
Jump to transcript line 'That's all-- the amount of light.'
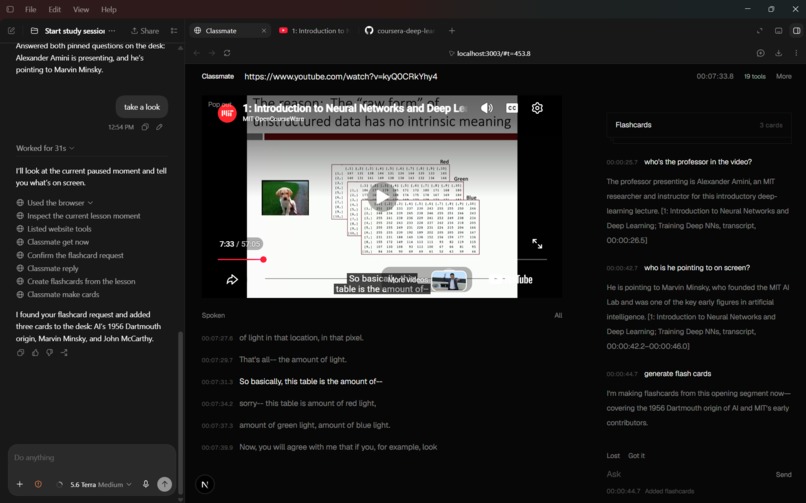click(x=292, y=360)
